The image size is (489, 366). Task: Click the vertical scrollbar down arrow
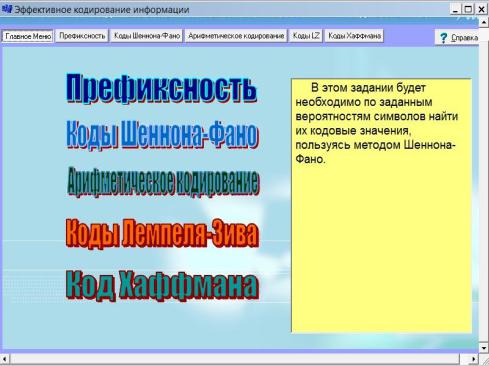484,348
